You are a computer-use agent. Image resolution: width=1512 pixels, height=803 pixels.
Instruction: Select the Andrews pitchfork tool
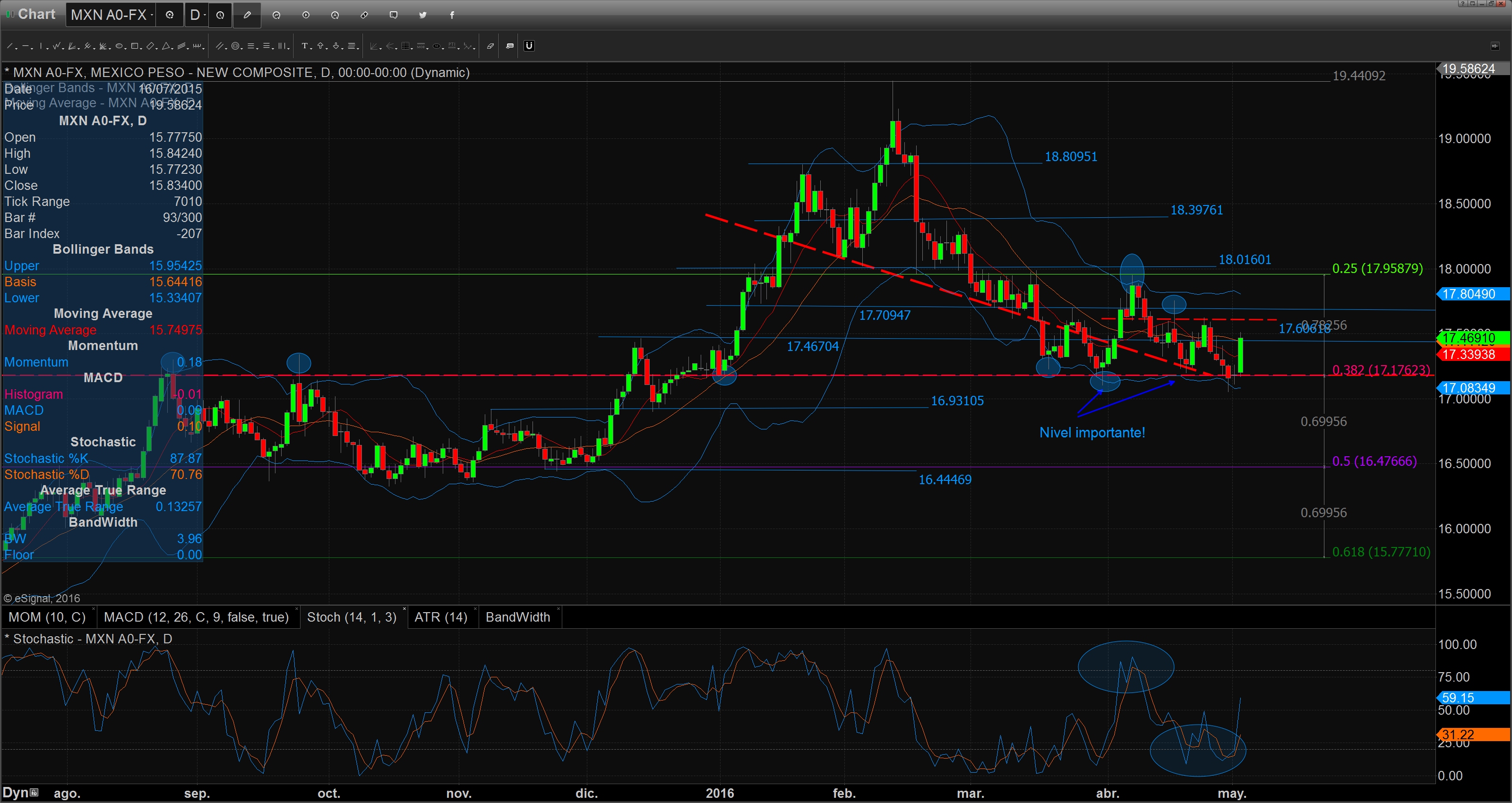tap(87, 46)
